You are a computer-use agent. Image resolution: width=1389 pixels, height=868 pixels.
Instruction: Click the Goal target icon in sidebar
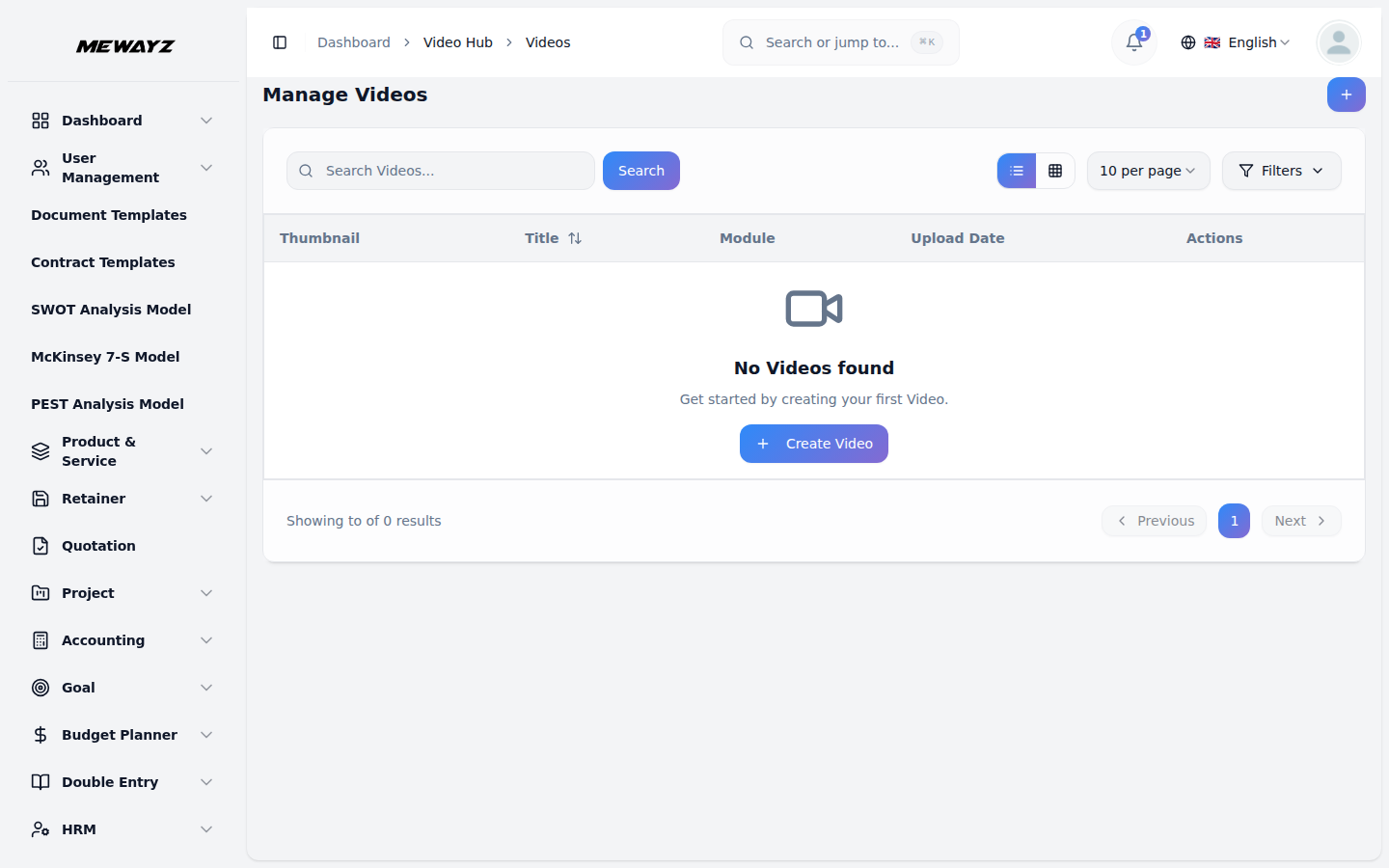point(40,687)
